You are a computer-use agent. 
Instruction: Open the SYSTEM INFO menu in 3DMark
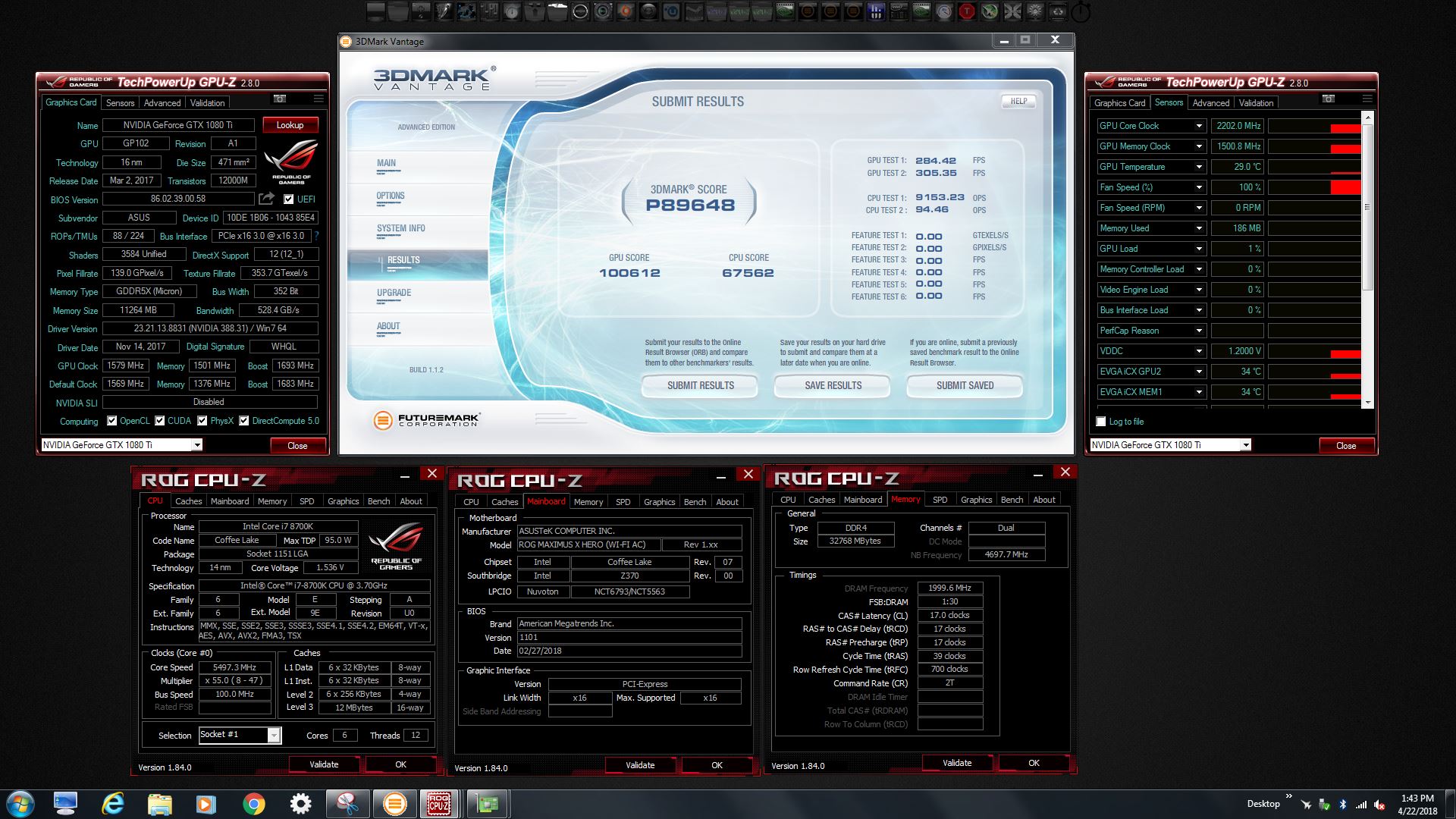400,228
